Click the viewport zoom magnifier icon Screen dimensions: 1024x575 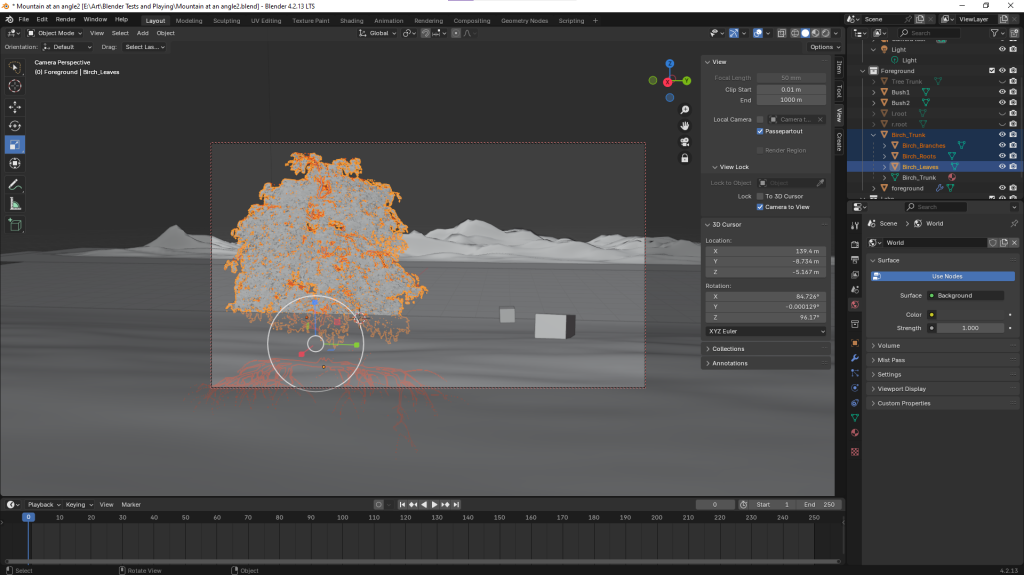coord(684,110)
